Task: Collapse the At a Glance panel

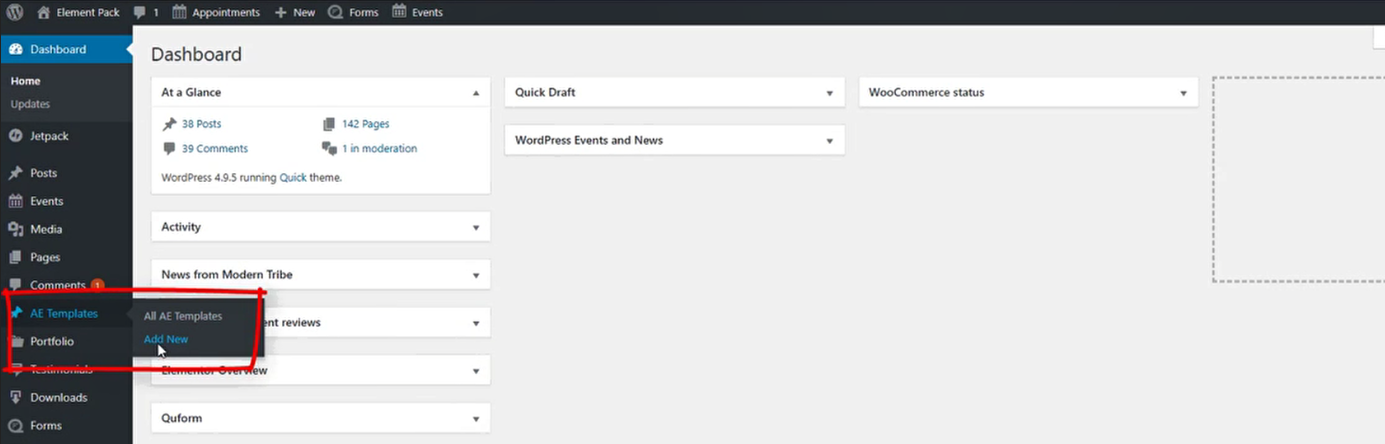Action: tap(476, 92)
